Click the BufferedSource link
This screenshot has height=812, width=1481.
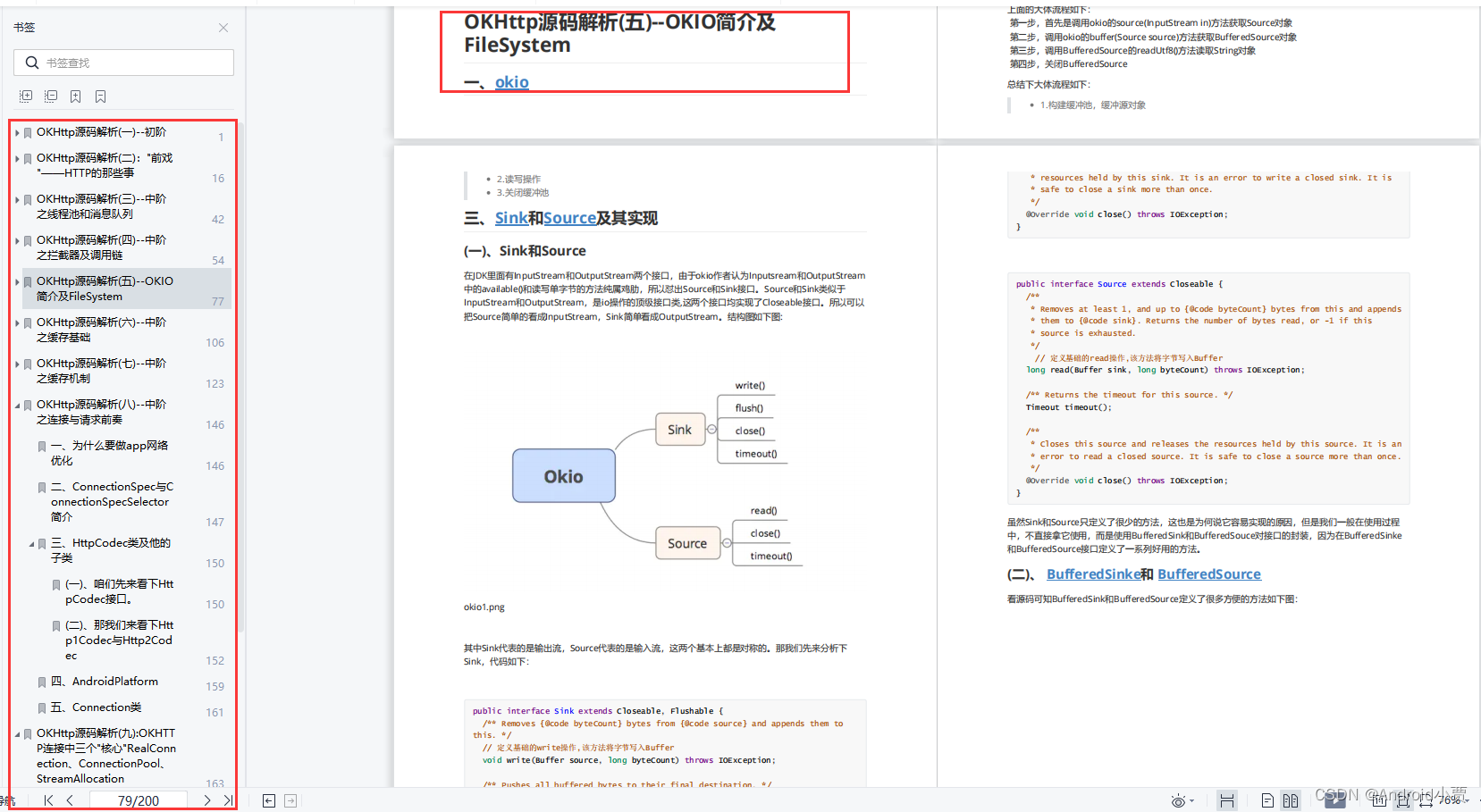(1209, 574)
